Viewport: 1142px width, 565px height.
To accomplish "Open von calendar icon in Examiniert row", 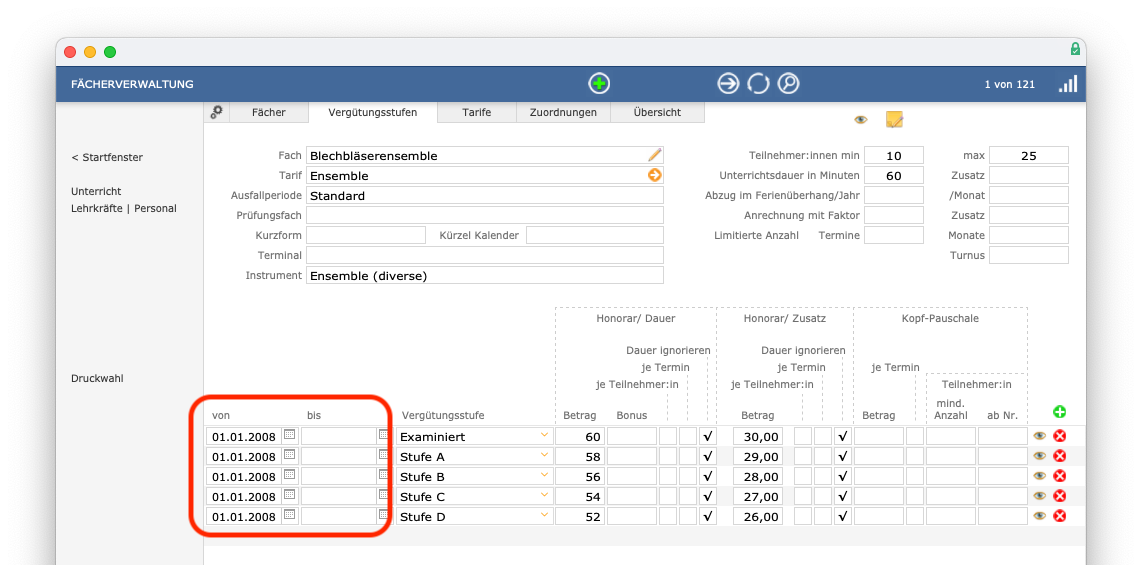I will (x=289, y=435).
